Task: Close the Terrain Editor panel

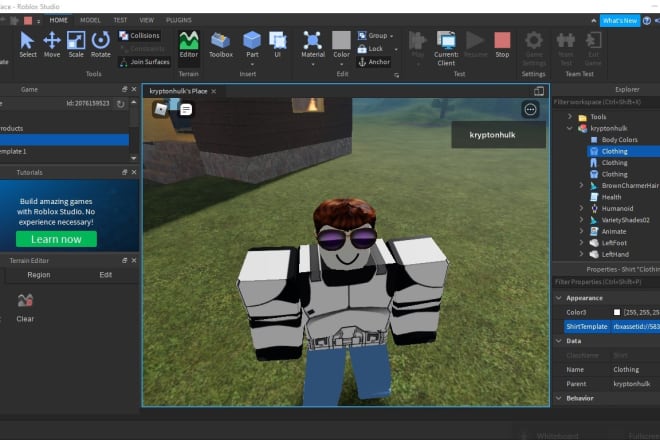Action: click(x=134, y=261)
